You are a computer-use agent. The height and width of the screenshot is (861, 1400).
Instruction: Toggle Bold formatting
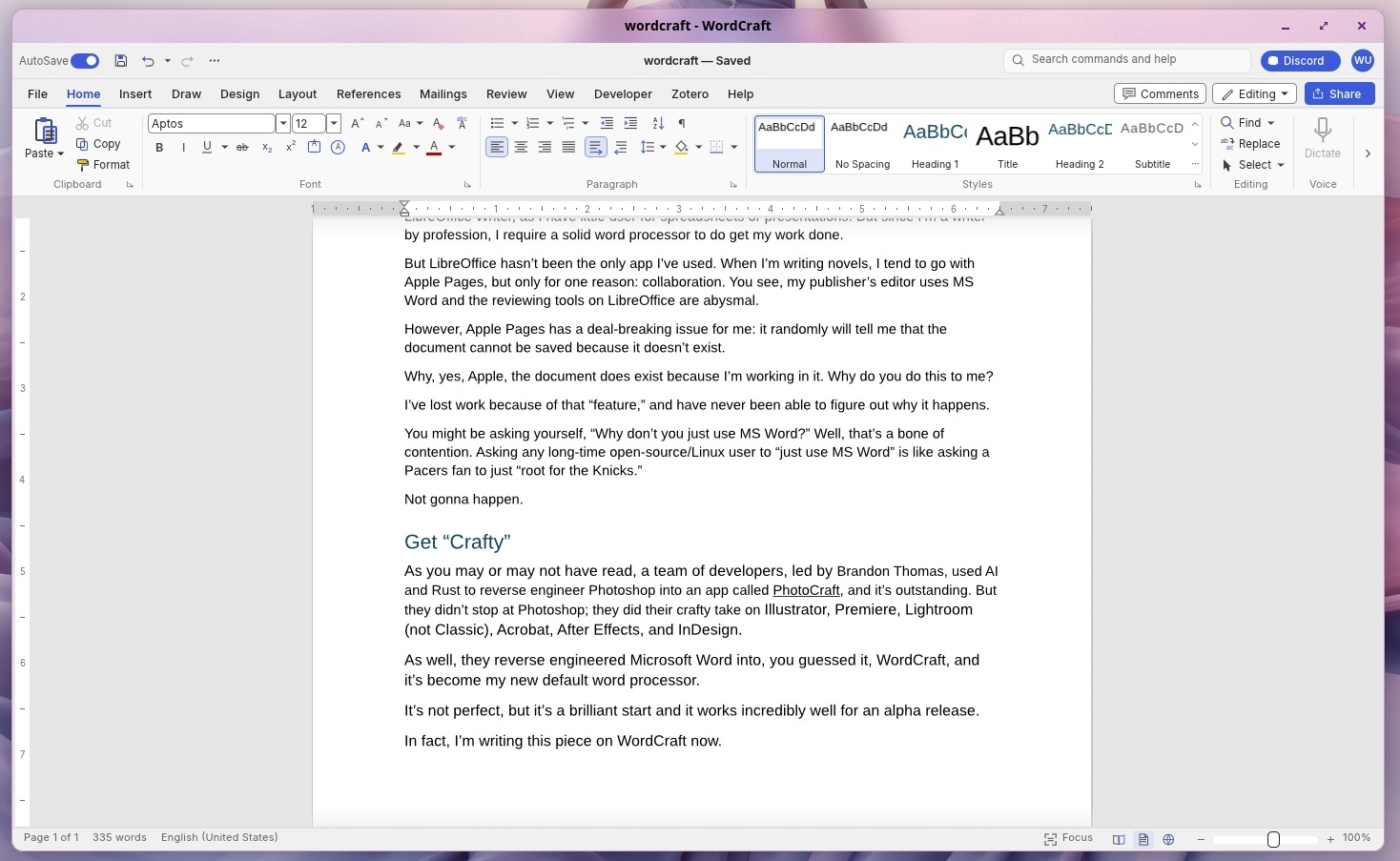coord(159,148)
